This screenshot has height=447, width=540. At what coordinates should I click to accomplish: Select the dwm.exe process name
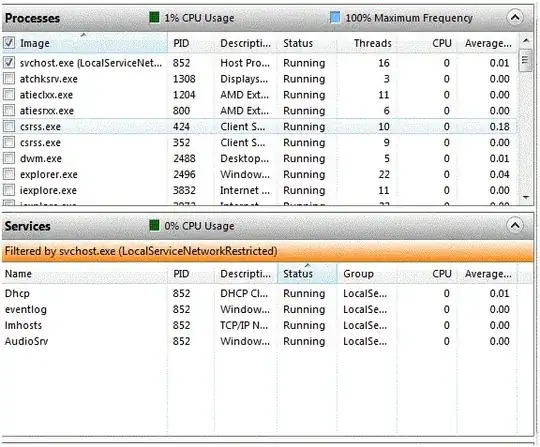(x=41, y=158)
